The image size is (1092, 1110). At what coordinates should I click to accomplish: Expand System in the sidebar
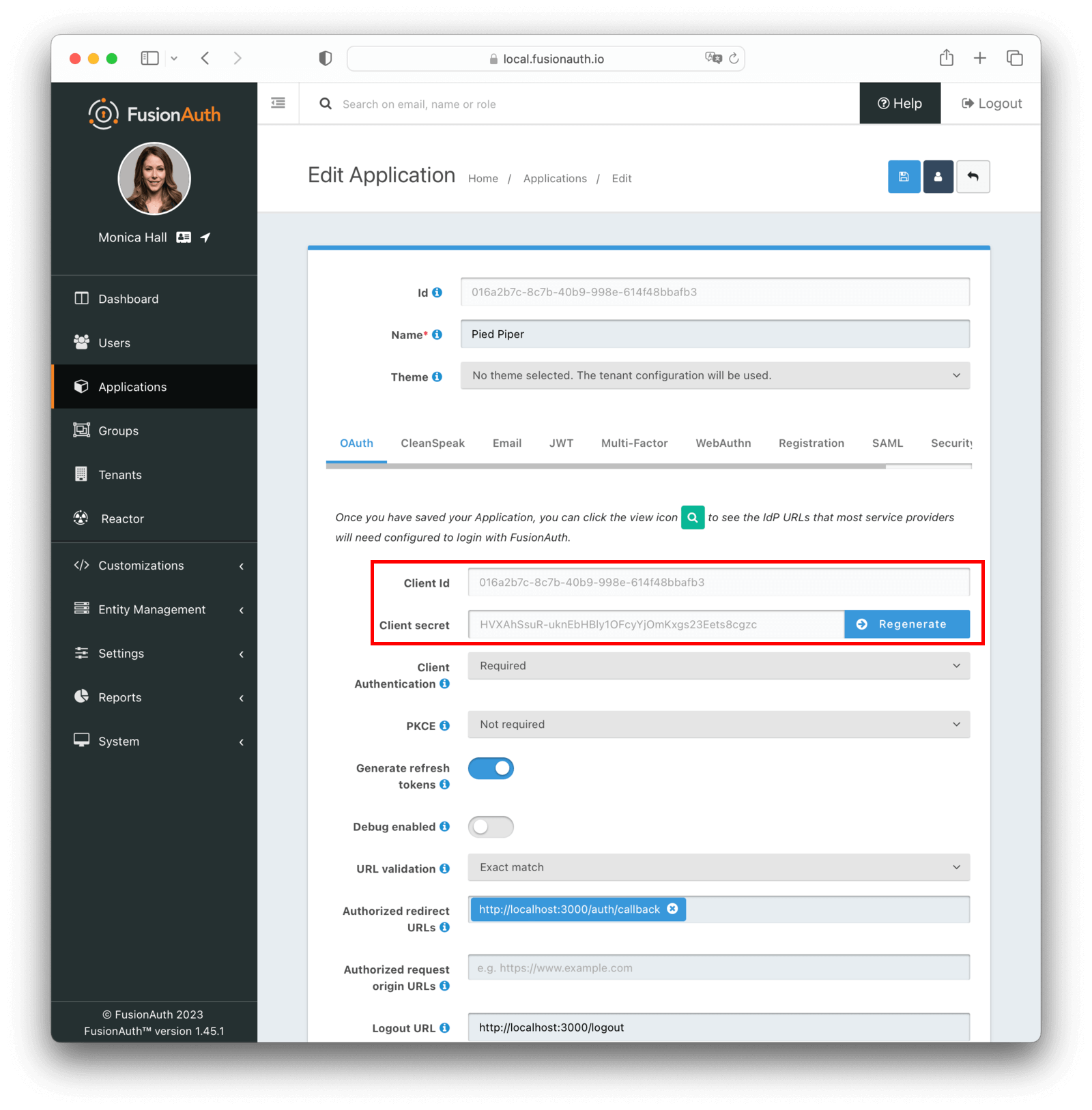[154, 742]
